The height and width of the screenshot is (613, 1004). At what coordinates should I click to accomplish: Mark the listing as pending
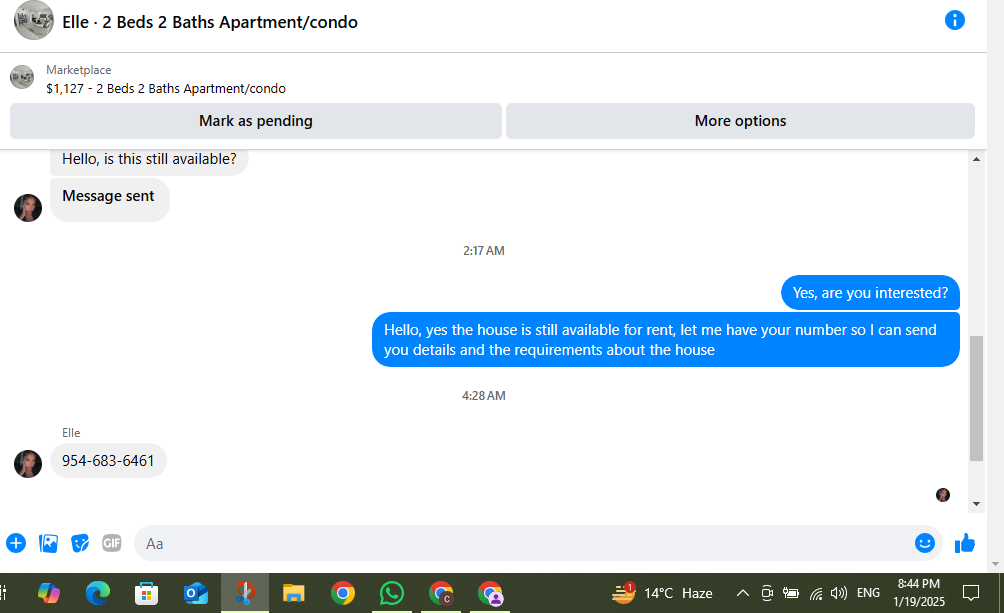(255, 121)
